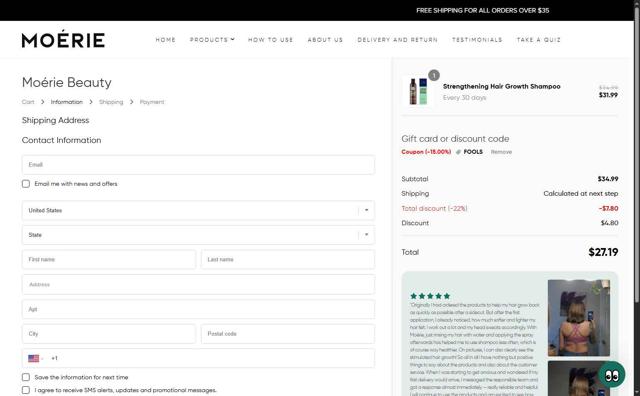Viewport: 640px width, 396px height.
Task: Go back to Cart breadcrumb
Action: click(x=28, y=102)
